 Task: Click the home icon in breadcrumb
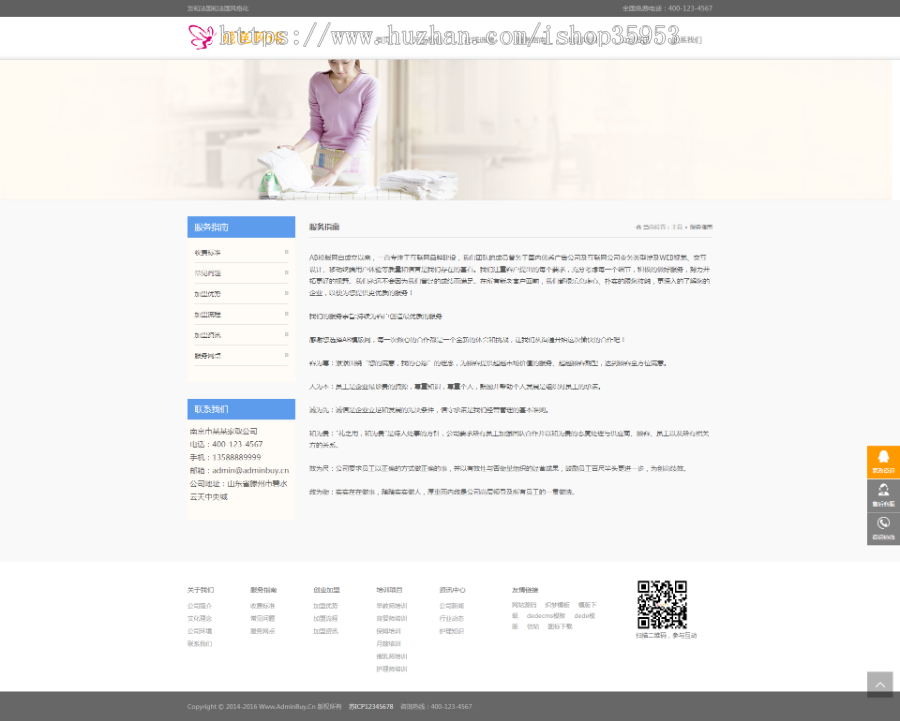coord(647,227)
